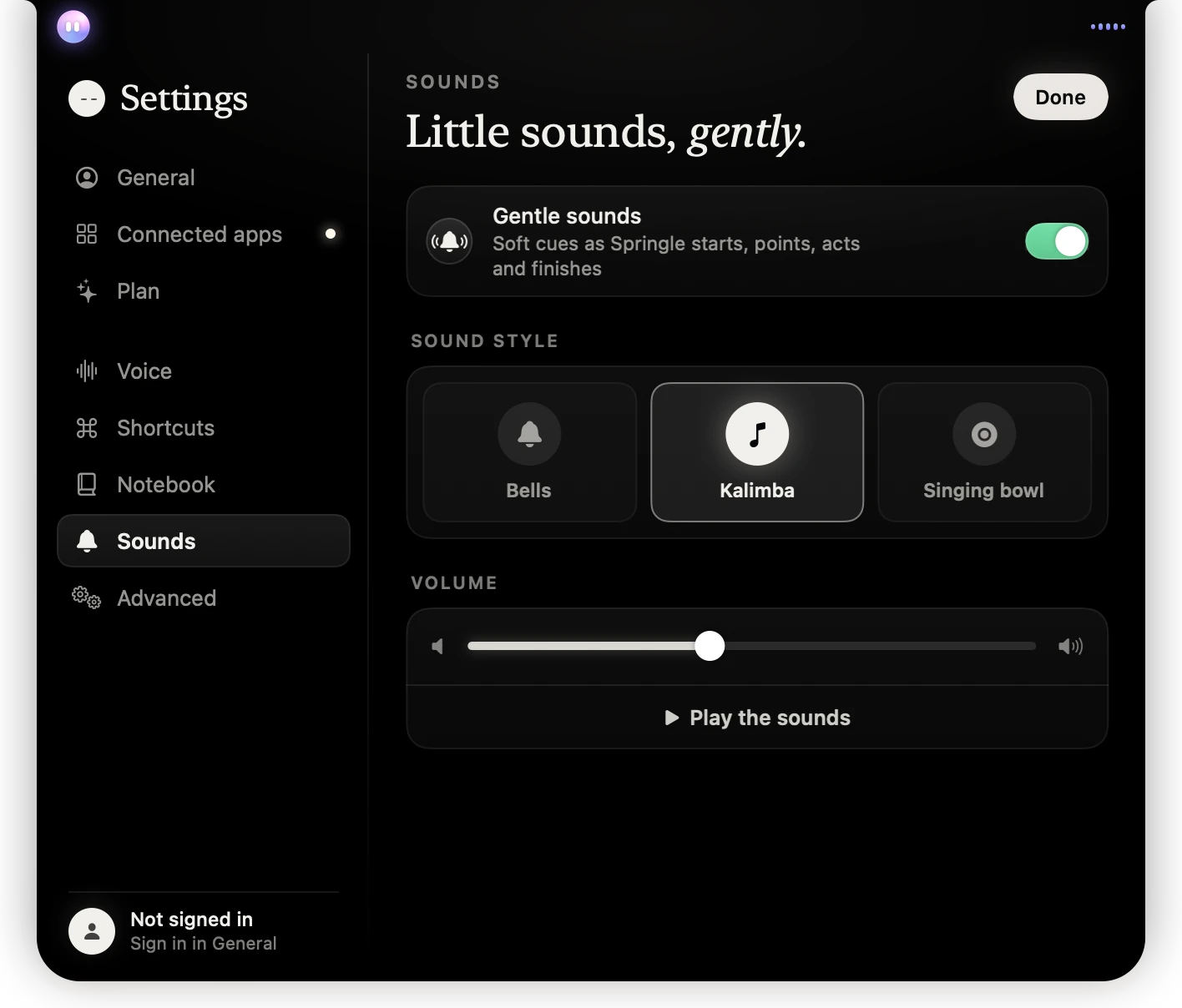1182x1008 pixels.
Task: Click the low volume speaker icon
Action: click(437, 646)
